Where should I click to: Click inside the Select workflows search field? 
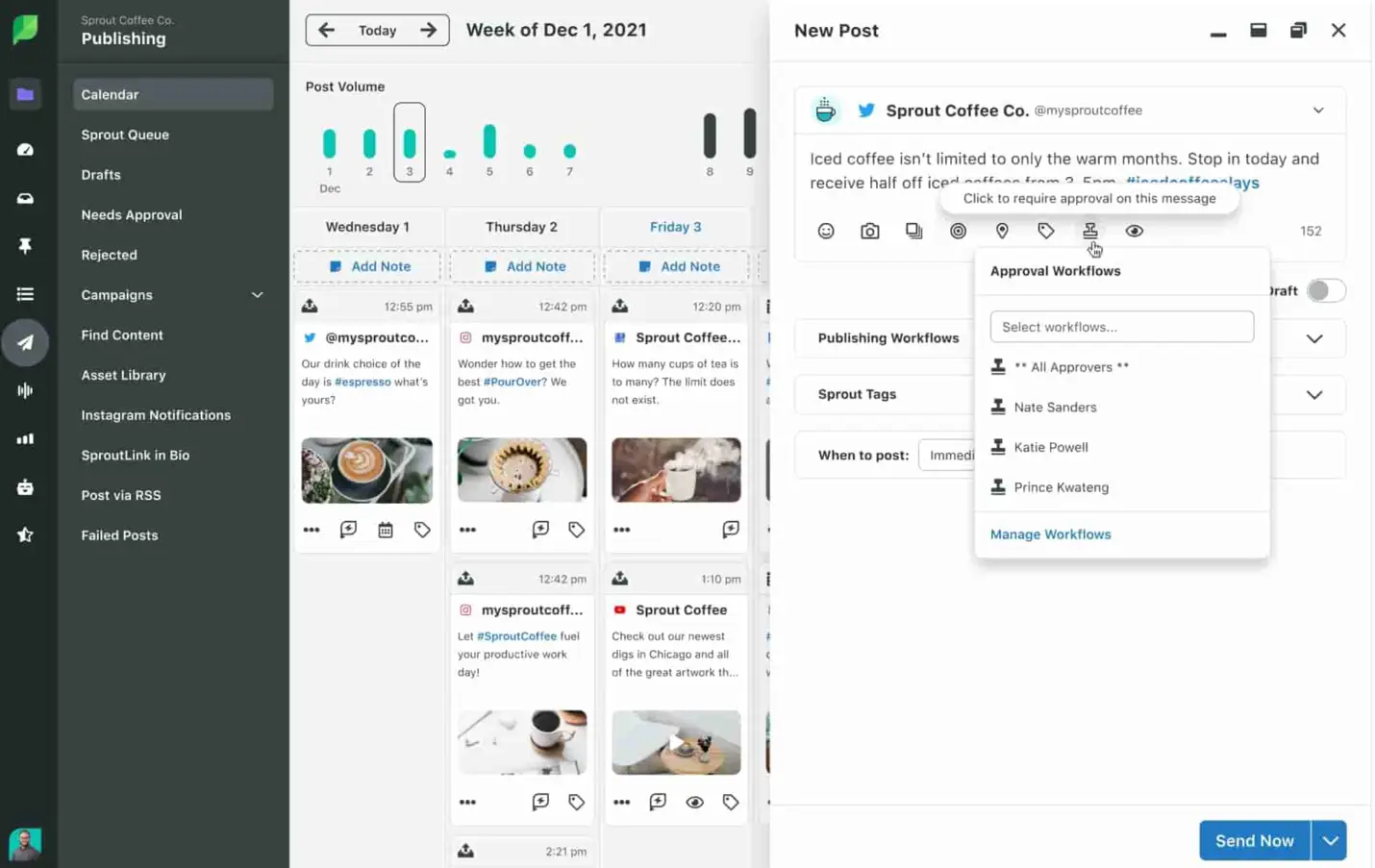[1122, 327]
